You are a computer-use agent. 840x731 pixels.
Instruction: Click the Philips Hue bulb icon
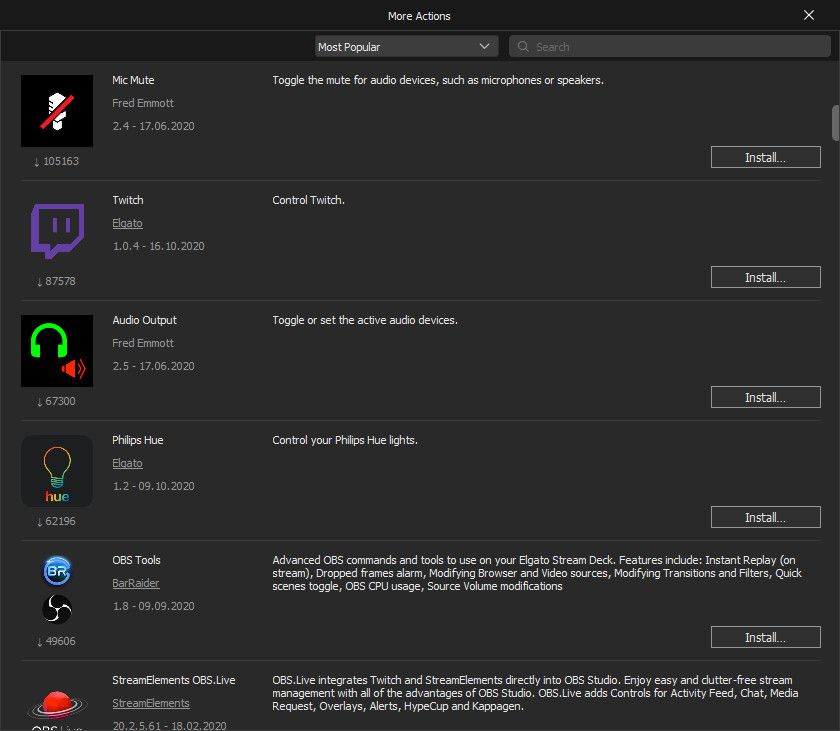tap(57, 471)
